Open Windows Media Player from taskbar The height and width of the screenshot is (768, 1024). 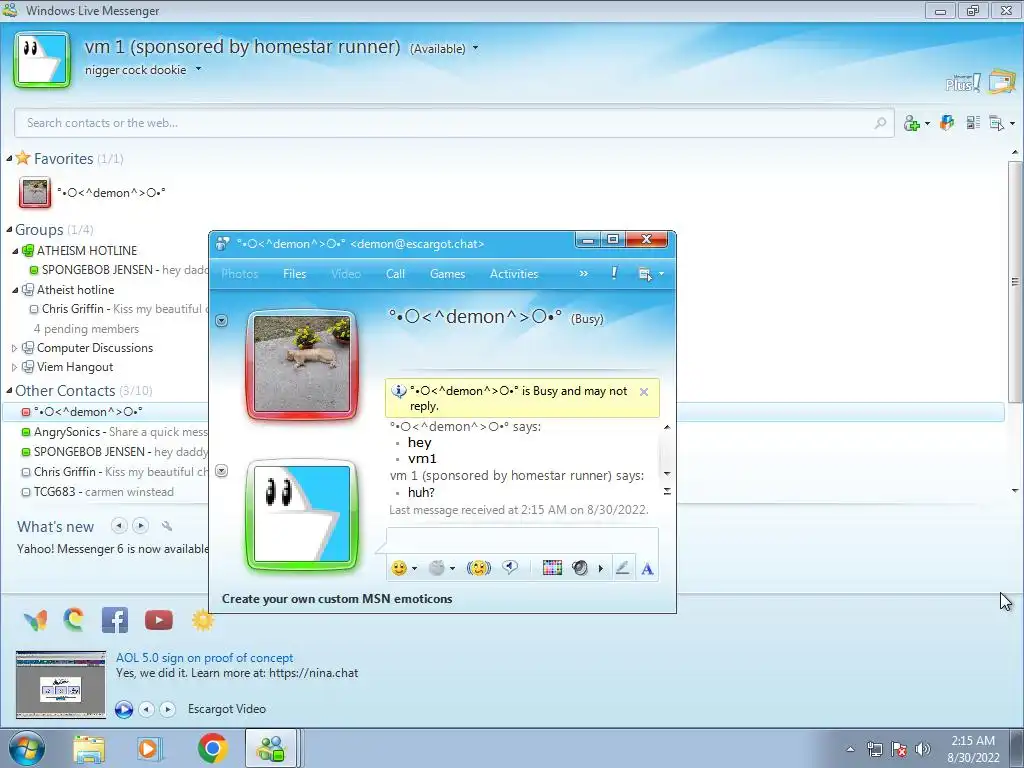pyautogui.click(x=149, y=748)
